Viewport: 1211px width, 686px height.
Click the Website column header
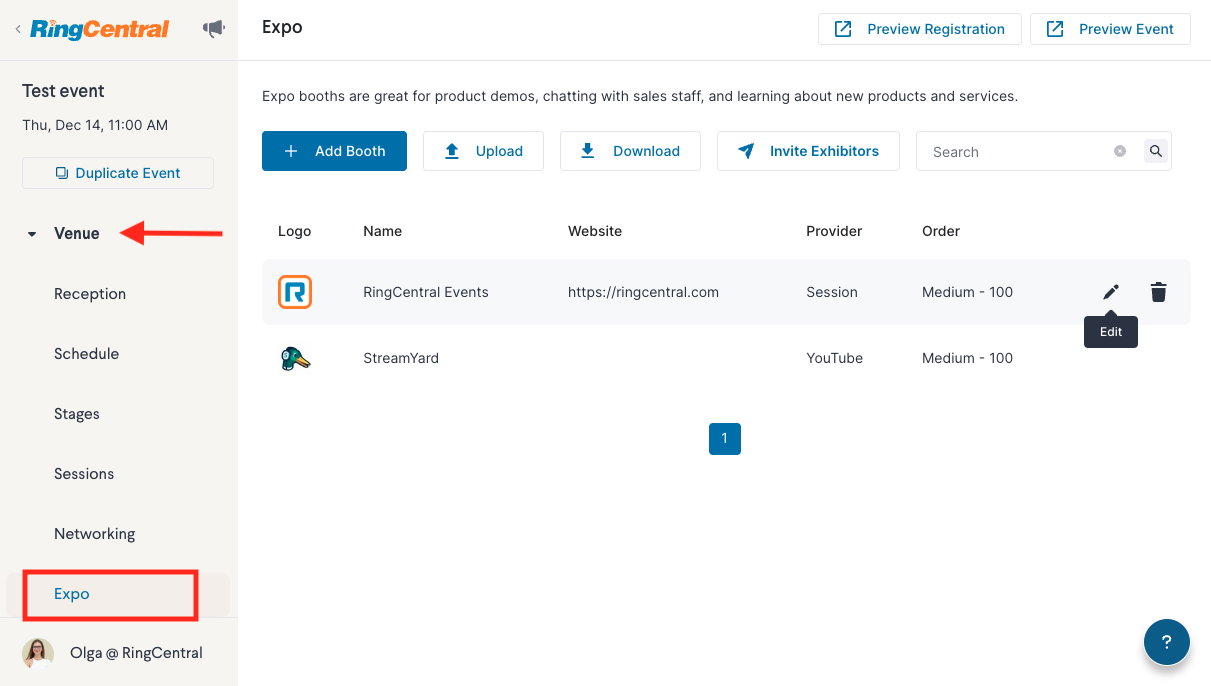pyautogui.click(x=595, y=231)
